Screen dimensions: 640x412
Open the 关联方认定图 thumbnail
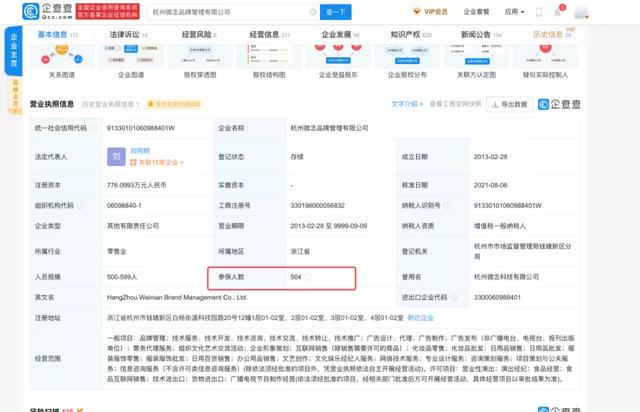tap(476, 61)
